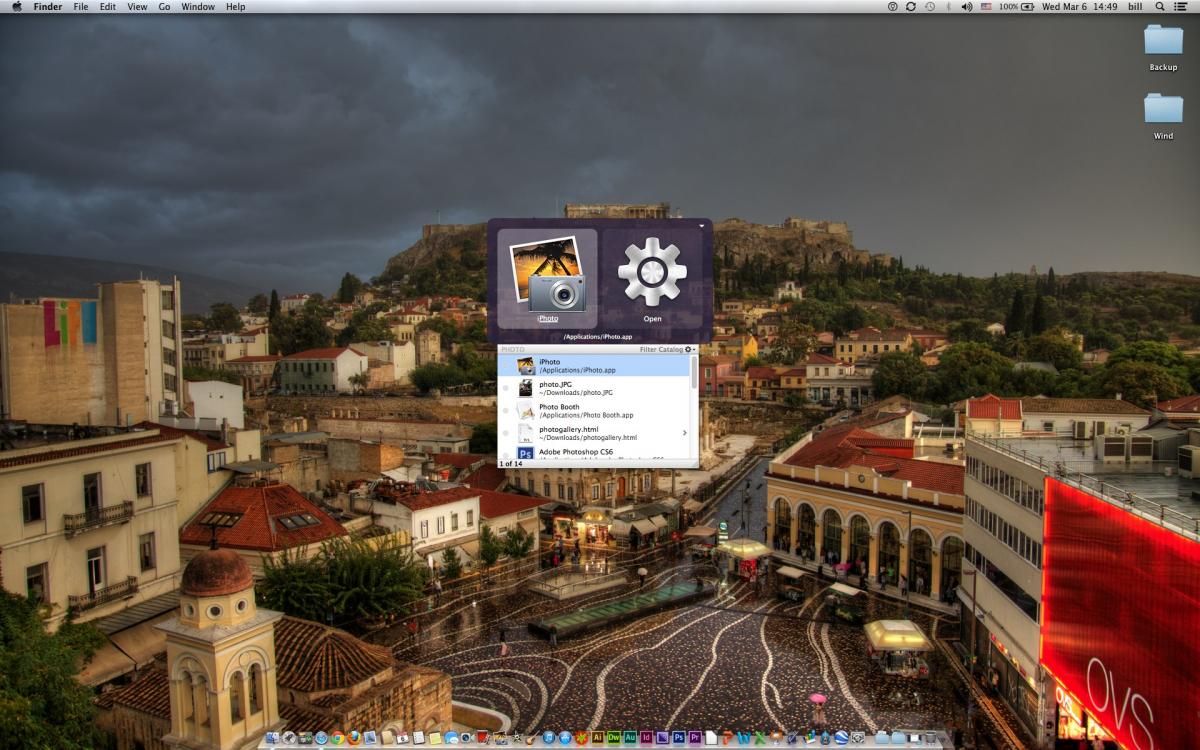Open the Filter Catalog gear dropdown
This screenshot has width=1200, height=750.
coord(690,350)
